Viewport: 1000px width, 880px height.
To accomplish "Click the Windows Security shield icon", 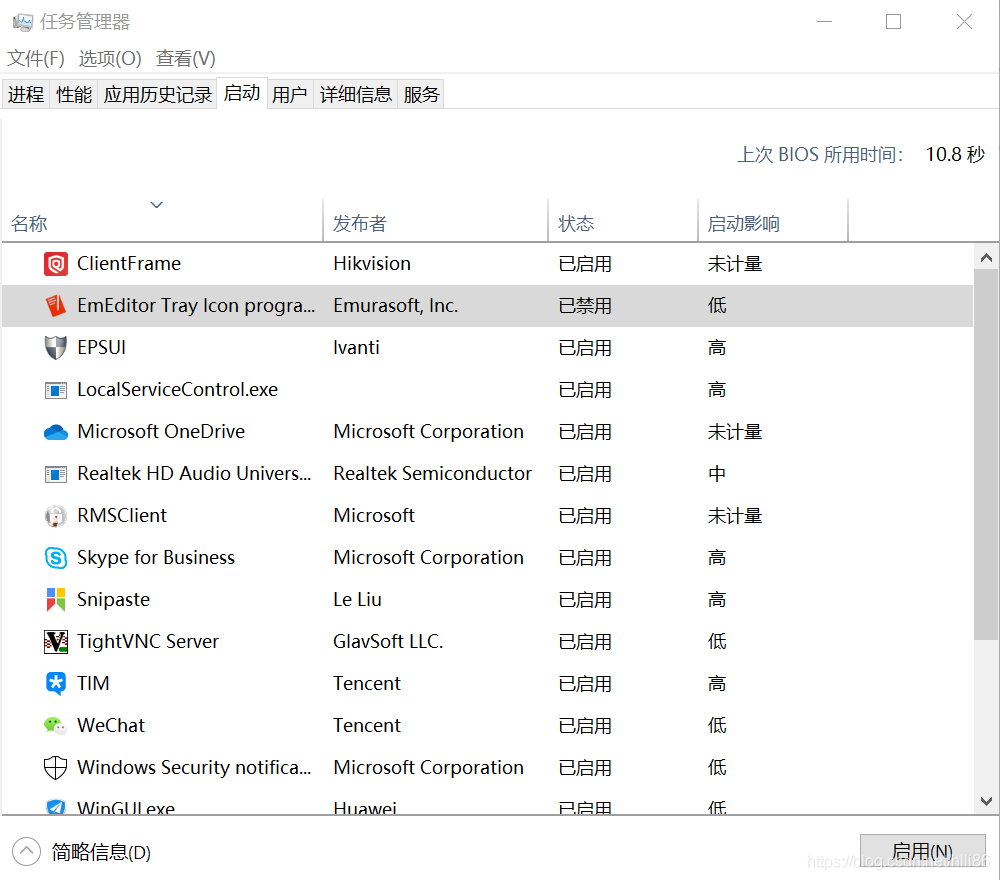I will 55,768.
